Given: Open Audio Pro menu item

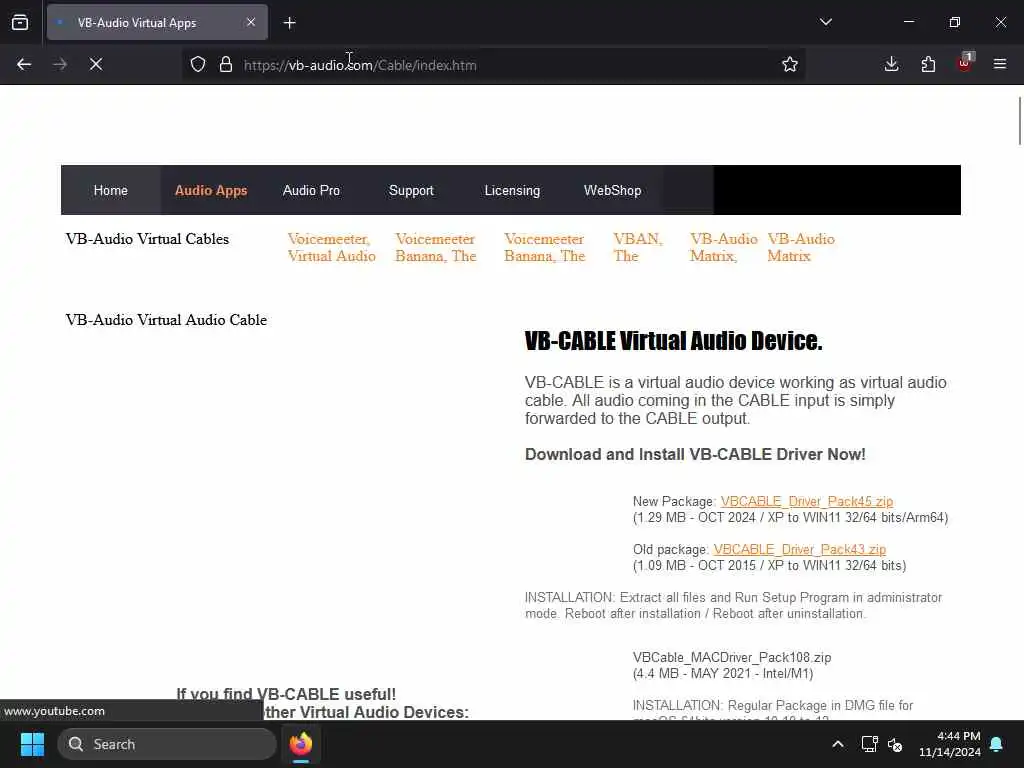Looking at the screenshot, I should pos(312,190).
